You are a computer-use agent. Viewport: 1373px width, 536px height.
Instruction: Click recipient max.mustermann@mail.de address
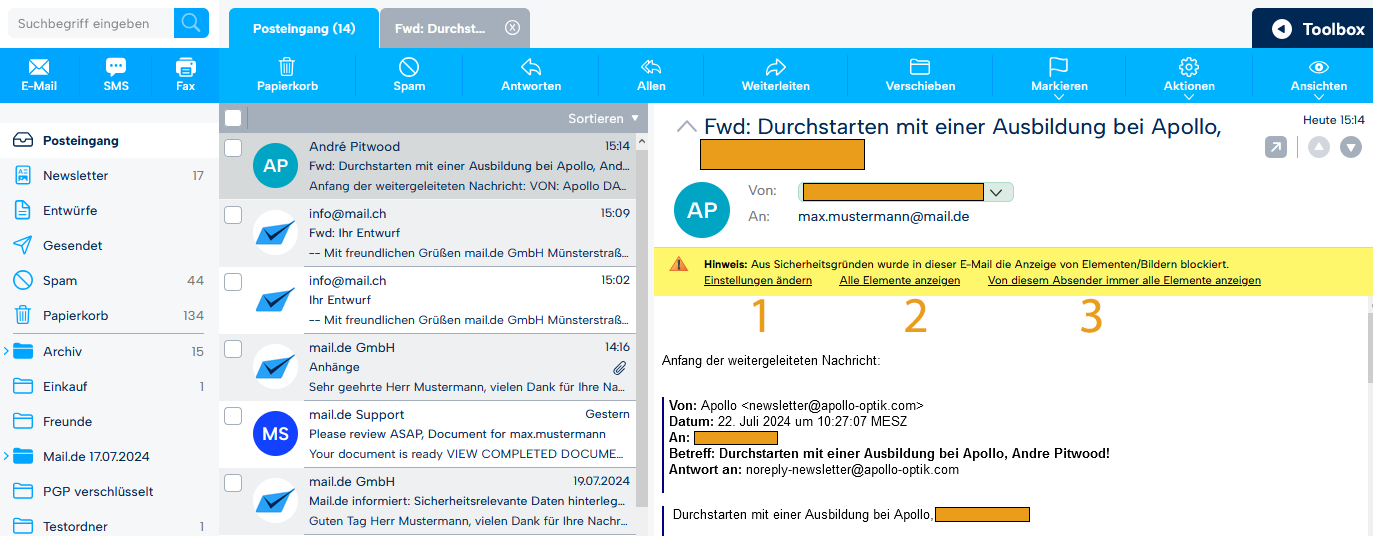[x=883, y=216]
